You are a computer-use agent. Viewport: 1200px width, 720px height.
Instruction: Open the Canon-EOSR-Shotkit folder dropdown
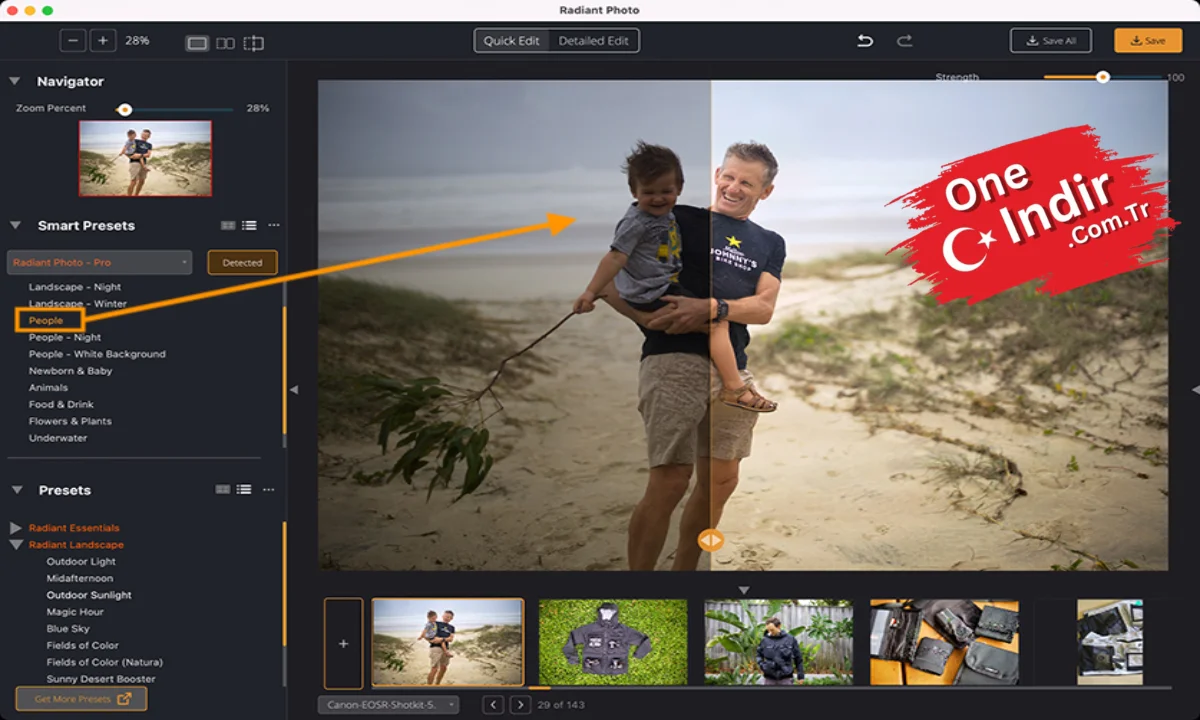[388, 705]
